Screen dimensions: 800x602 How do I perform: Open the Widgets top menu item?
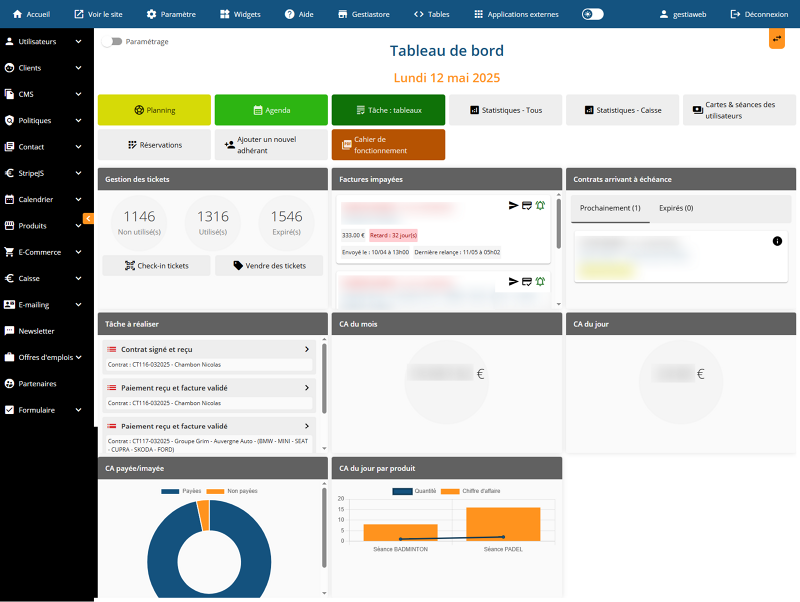tap(240, 14)
